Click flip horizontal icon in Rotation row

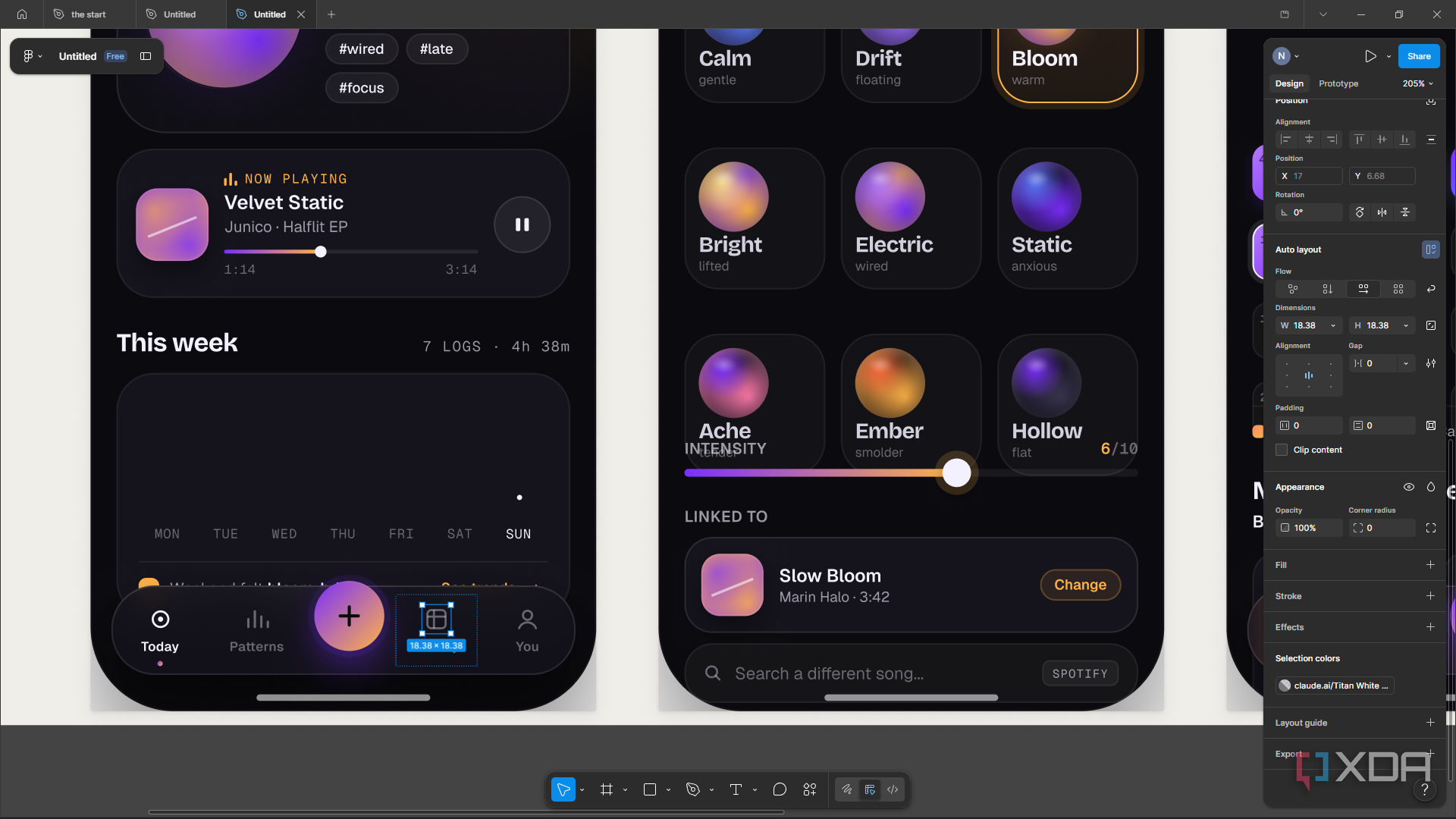pos(1382,212)
